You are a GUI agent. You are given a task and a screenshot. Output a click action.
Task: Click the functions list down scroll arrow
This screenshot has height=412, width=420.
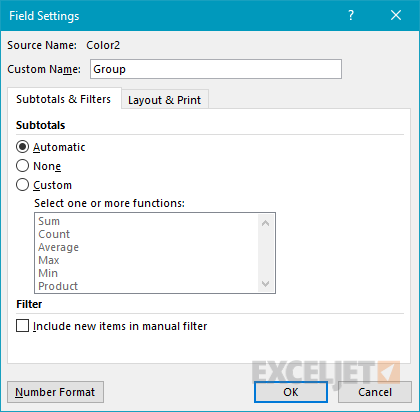tap(265, 284)
